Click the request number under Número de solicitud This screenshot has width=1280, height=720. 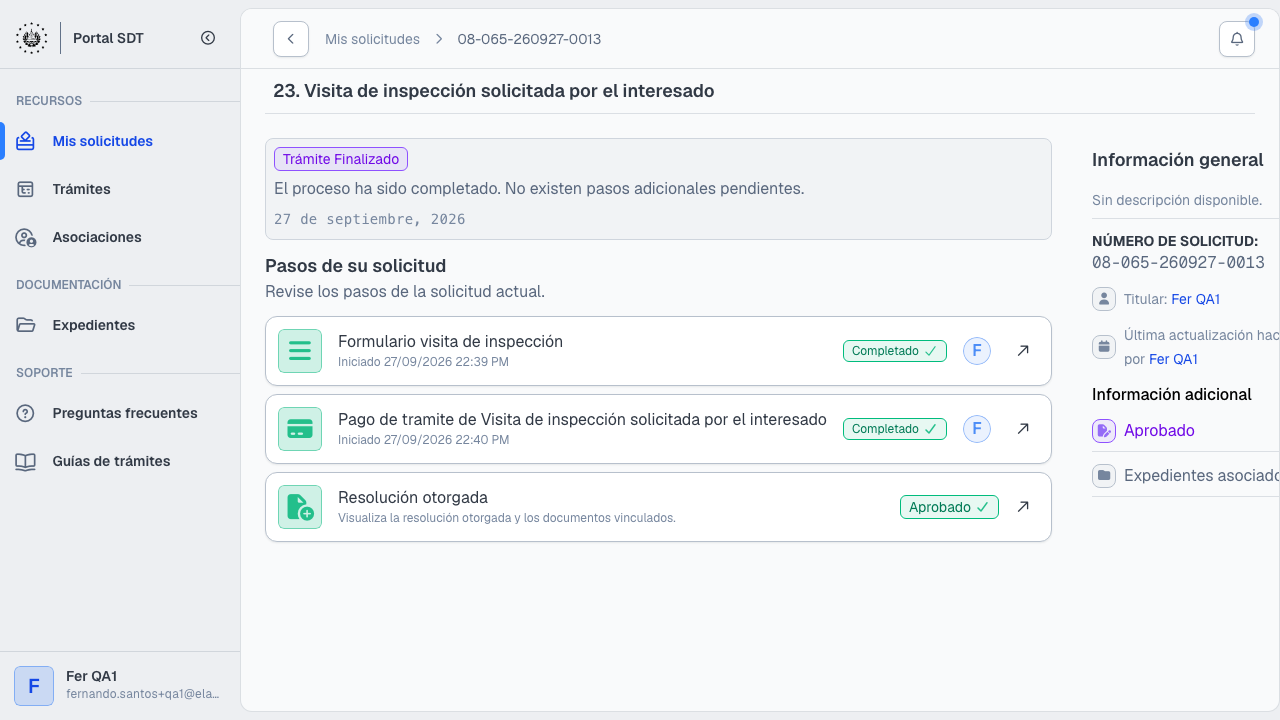click(x=1178, y=263)
